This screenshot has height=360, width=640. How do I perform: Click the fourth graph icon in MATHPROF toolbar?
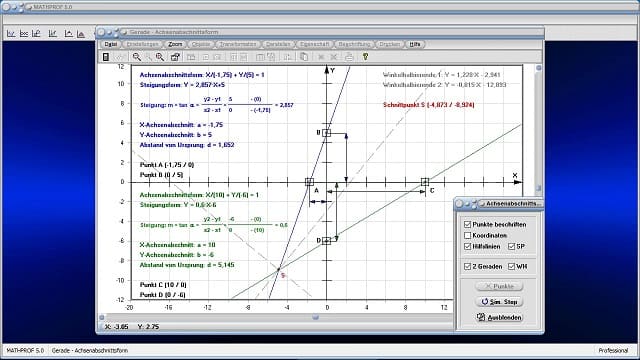53,33
